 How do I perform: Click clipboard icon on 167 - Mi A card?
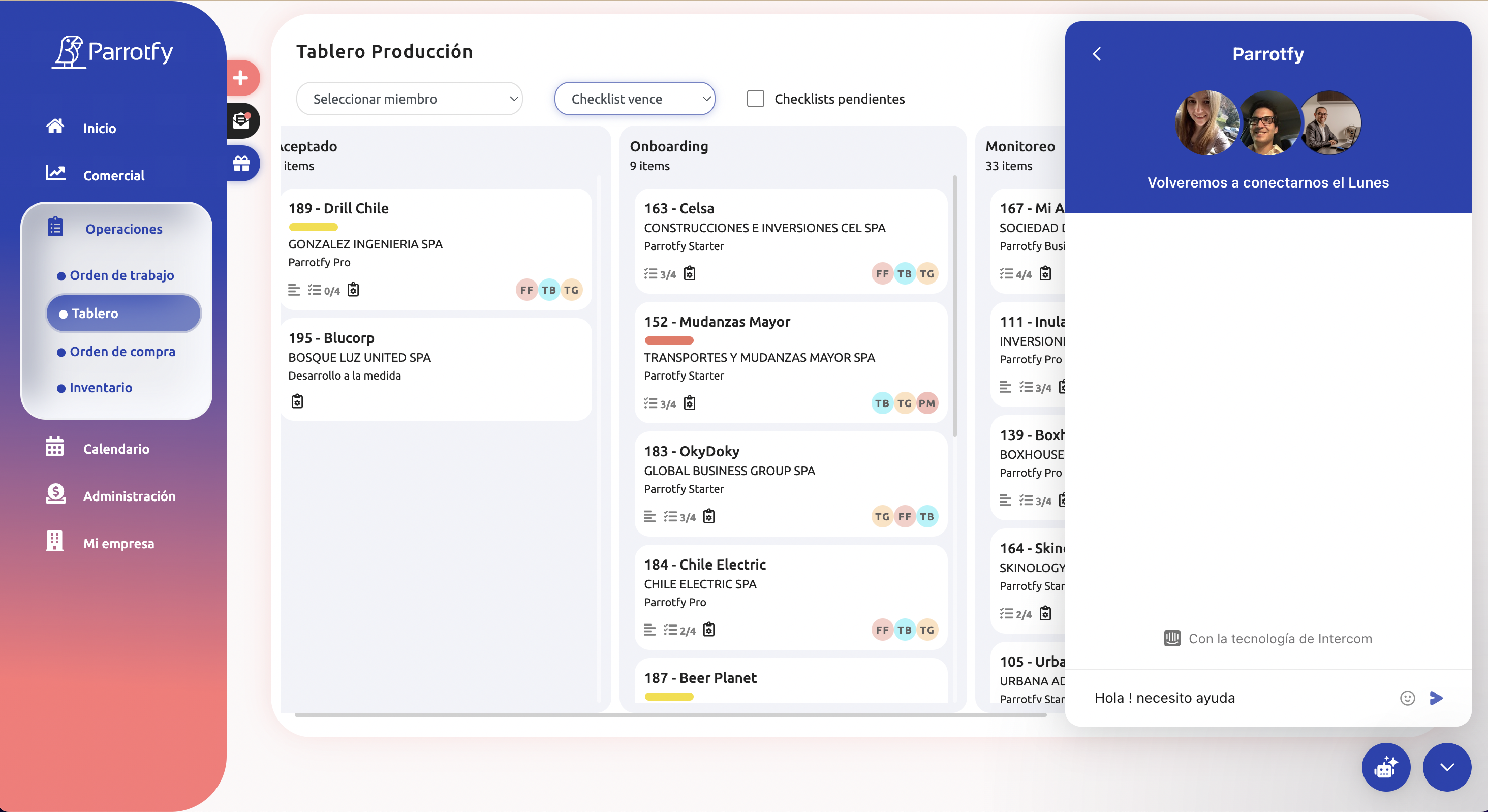coord(1045,274)
